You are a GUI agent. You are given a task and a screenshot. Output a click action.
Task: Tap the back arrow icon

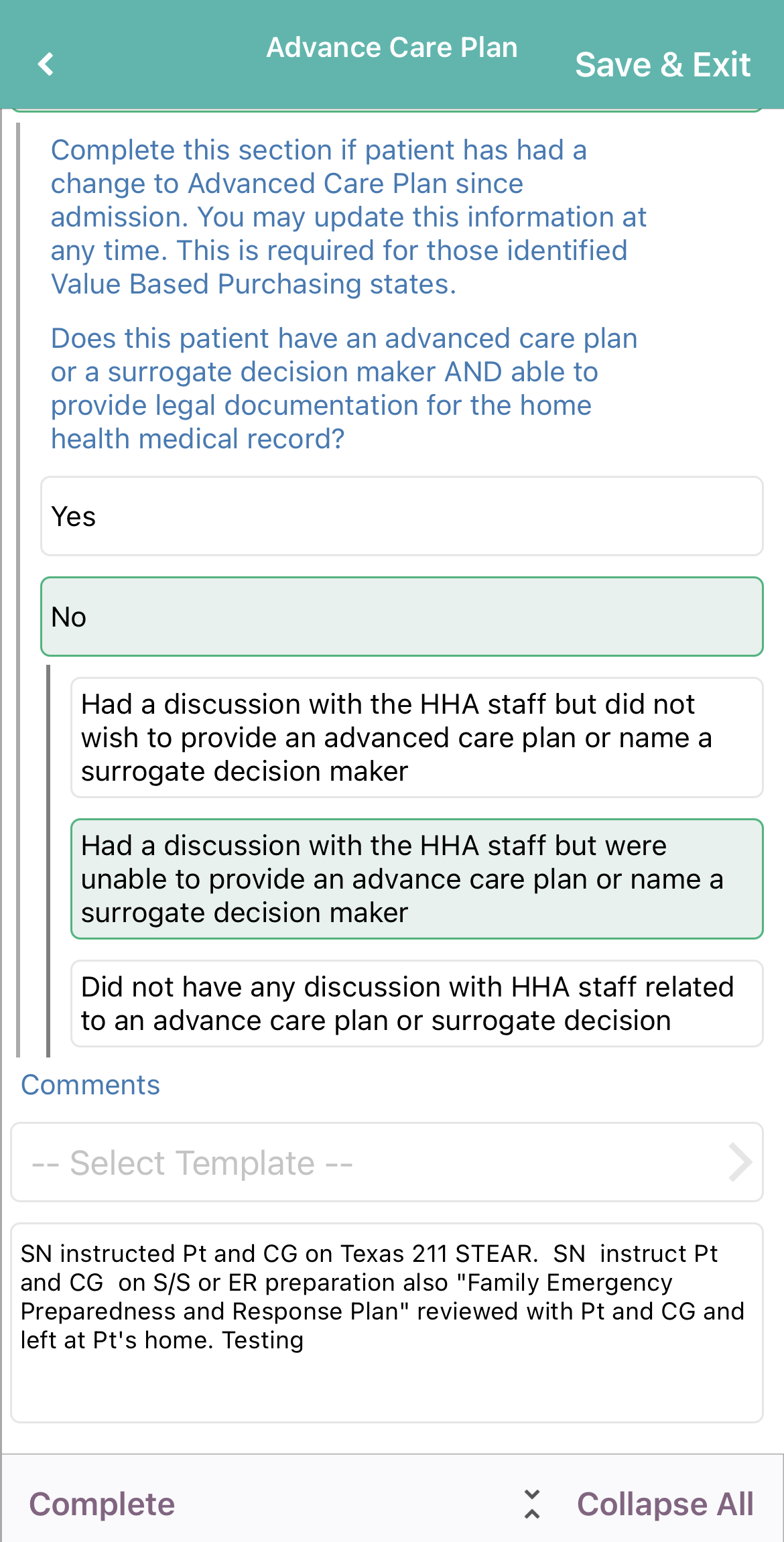coord(46,64)
